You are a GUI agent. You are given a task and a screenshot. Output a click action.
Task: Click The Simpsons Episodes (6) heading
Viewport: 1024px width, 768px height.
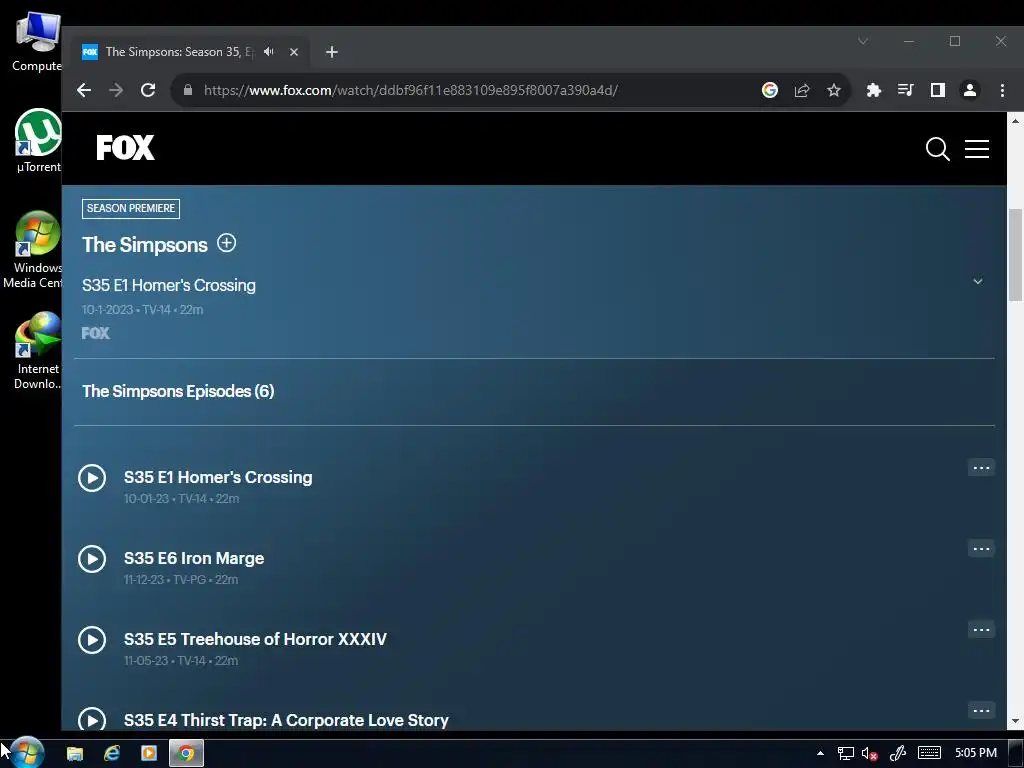coord(178,391)
